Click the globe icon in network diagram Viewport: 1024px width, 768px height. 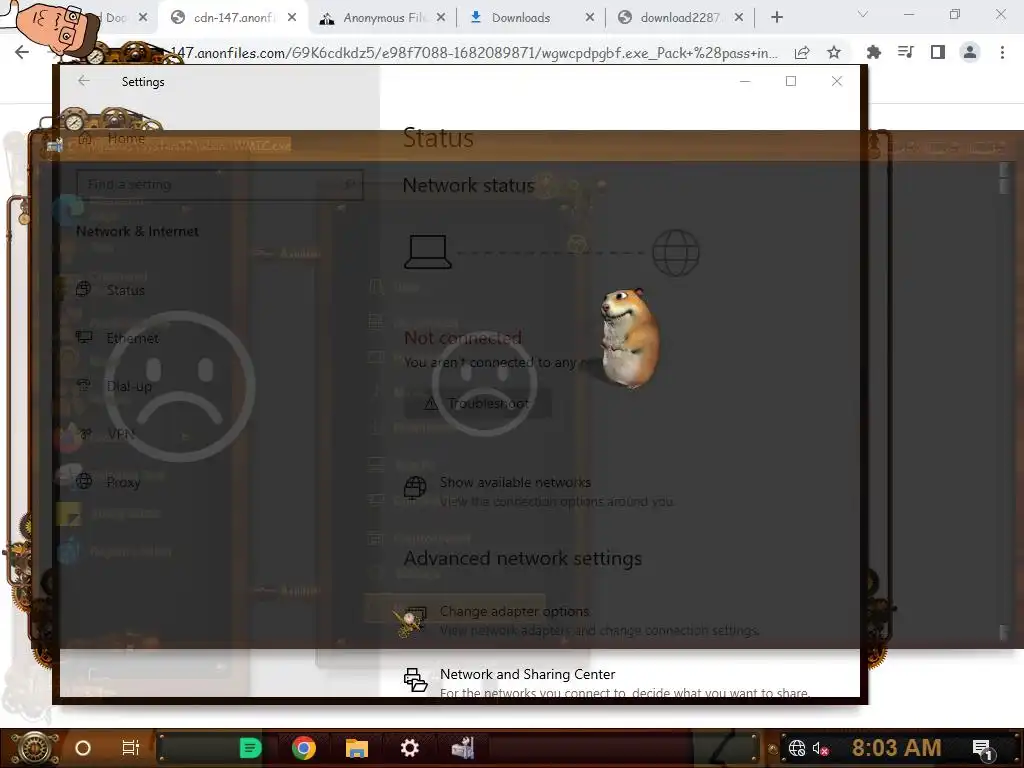point(676,253)
